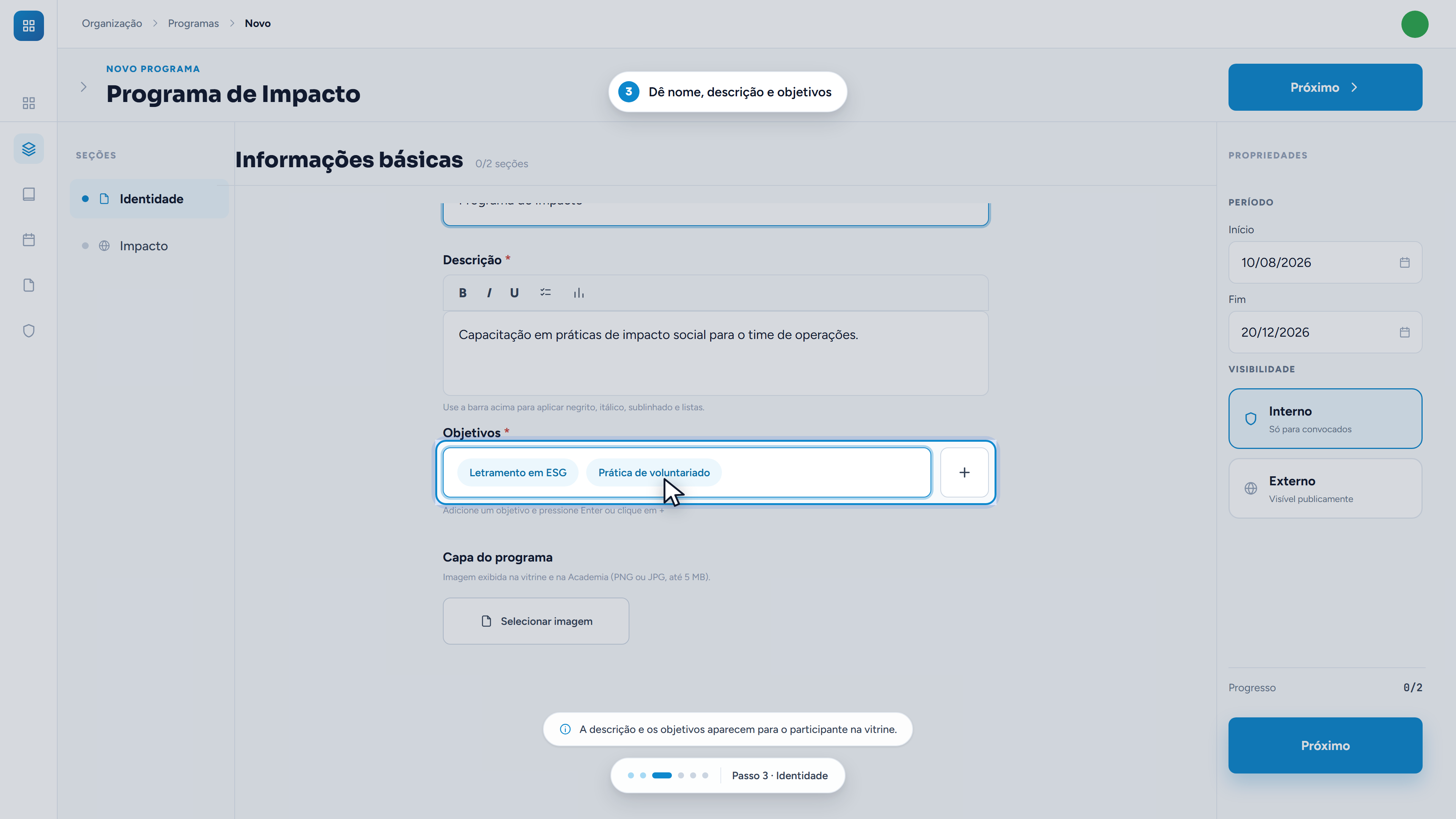The image size is (1456, 819).
Task: Add objective with the plus button
Action: point(964,472)
